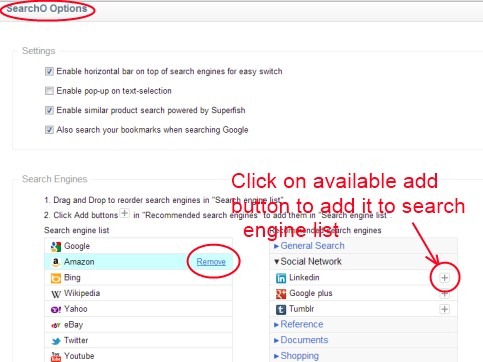Toggle horizontal bar on top of search engines
Screen dimensions: 483x362
pyautogui.click(x=49, y=71)
